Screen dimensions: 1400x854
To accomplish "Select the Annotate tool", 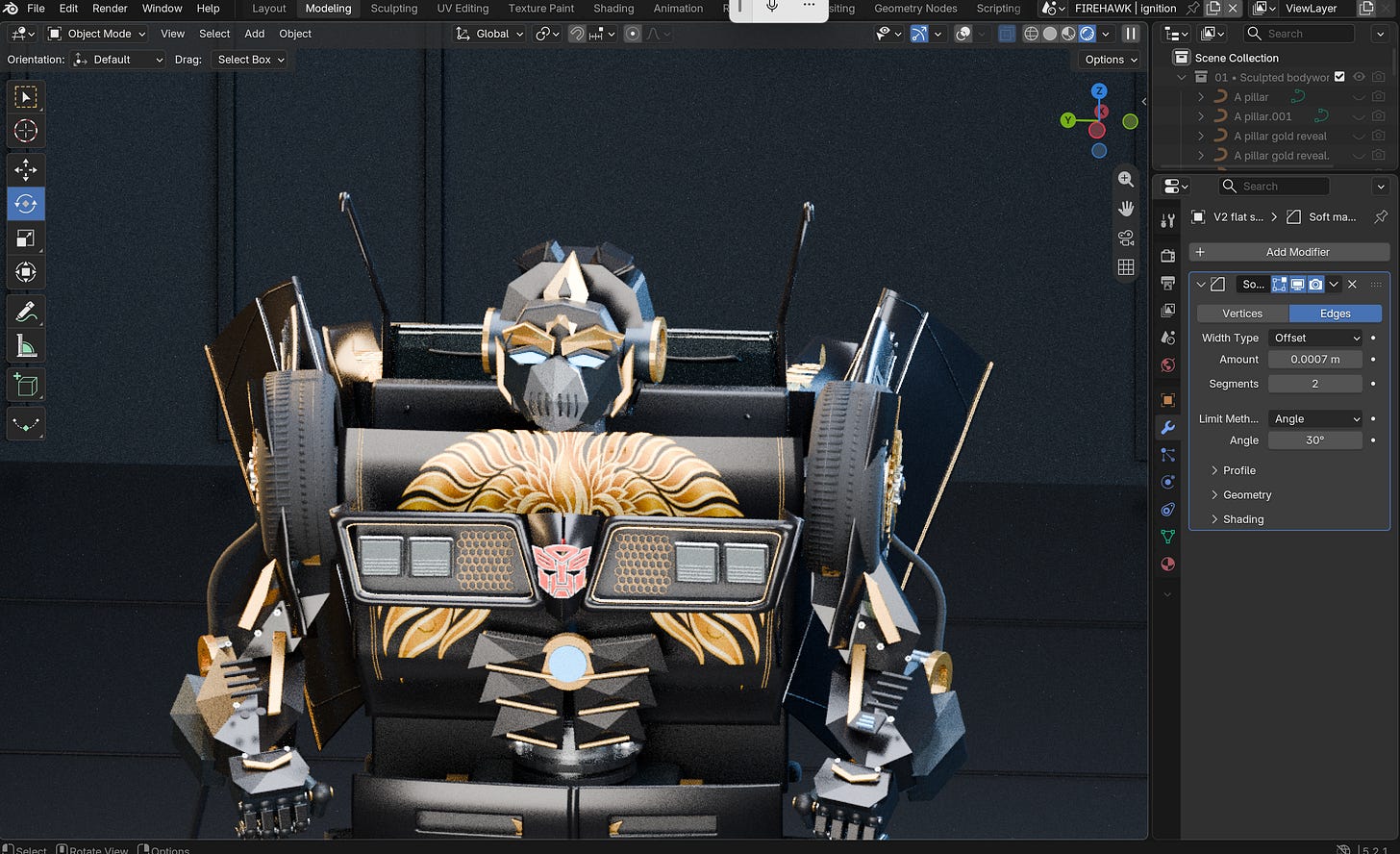I will point(26,312).
